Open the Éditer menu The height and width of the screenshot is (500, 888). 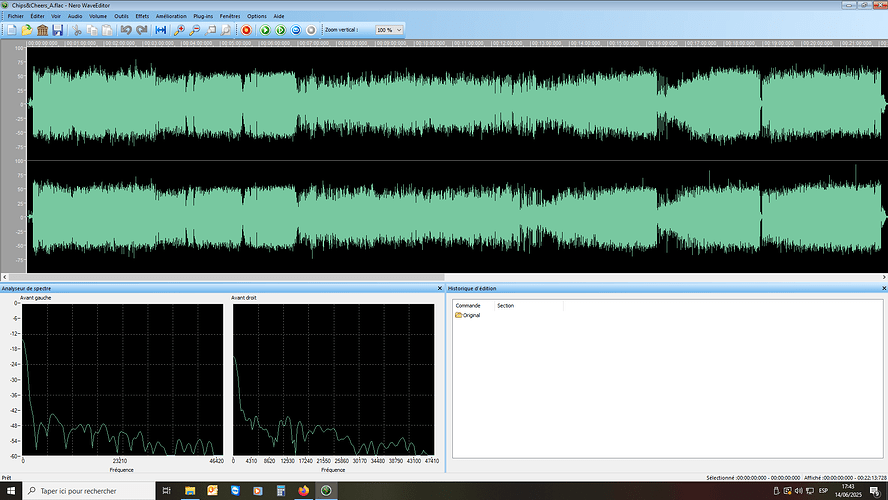37,16
